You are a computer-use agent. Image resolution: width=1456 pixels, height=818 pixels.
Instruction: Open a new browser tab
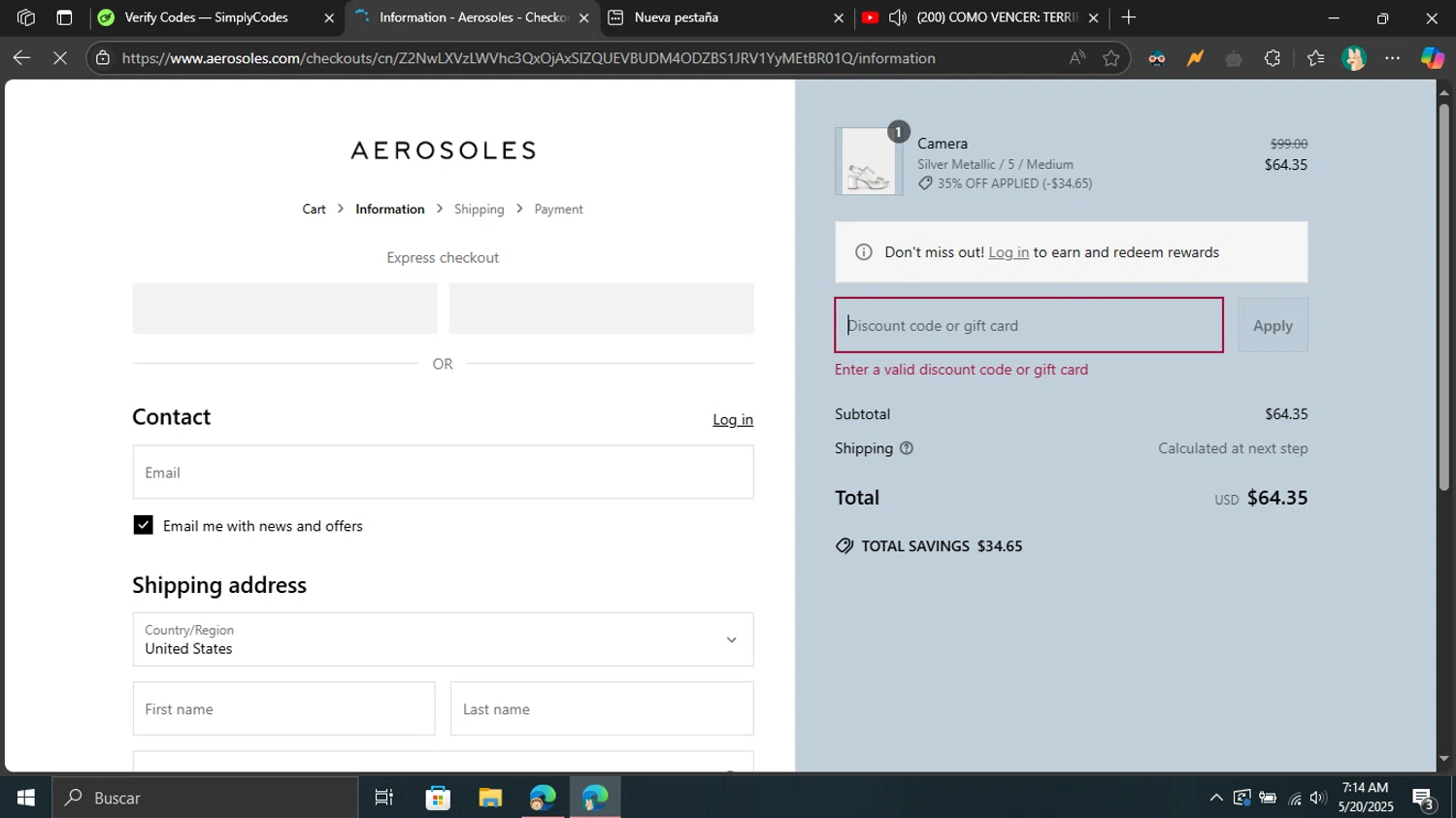(x=1128, y=17)
